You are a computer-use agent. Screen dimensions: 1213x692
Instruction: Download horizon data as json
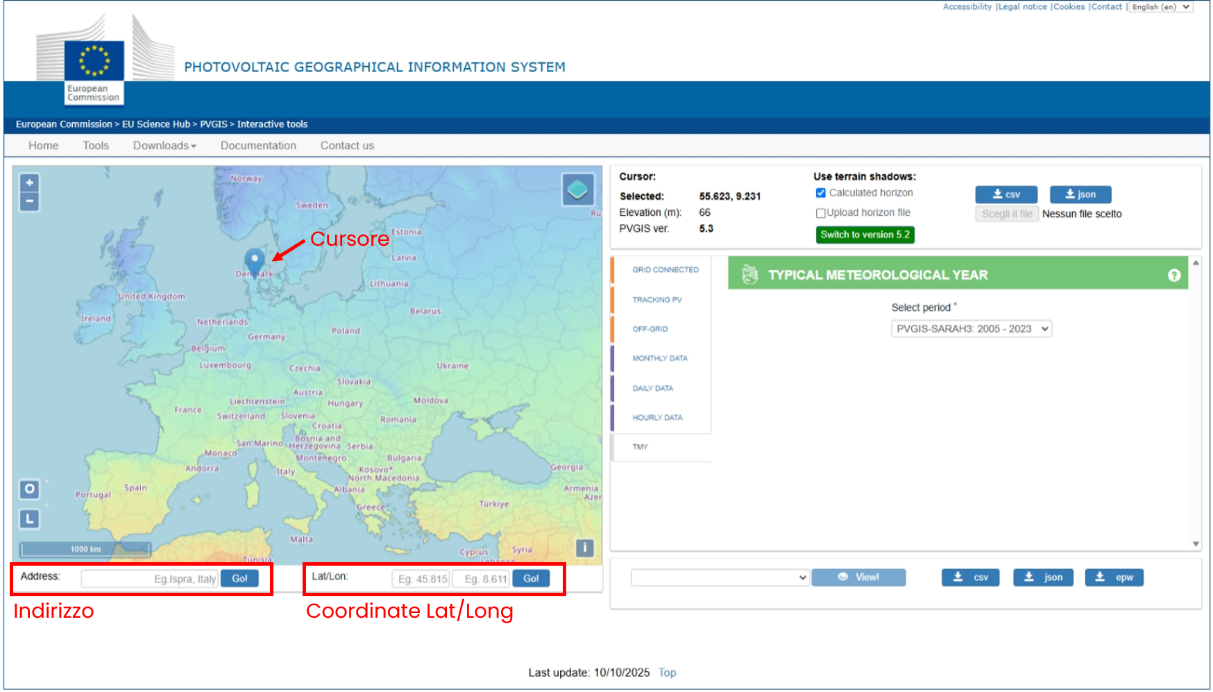[x=1080, y=195]
